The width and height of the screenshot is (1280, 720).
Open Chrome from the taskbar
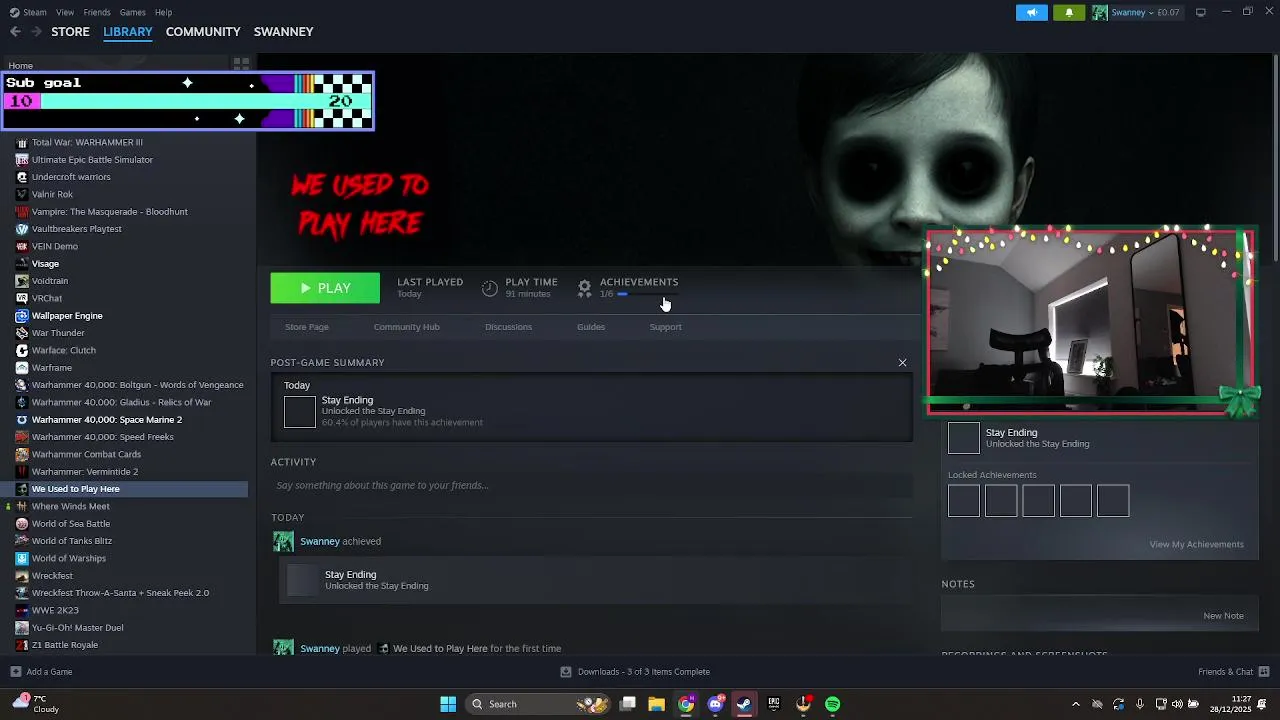tap(686, 704)
